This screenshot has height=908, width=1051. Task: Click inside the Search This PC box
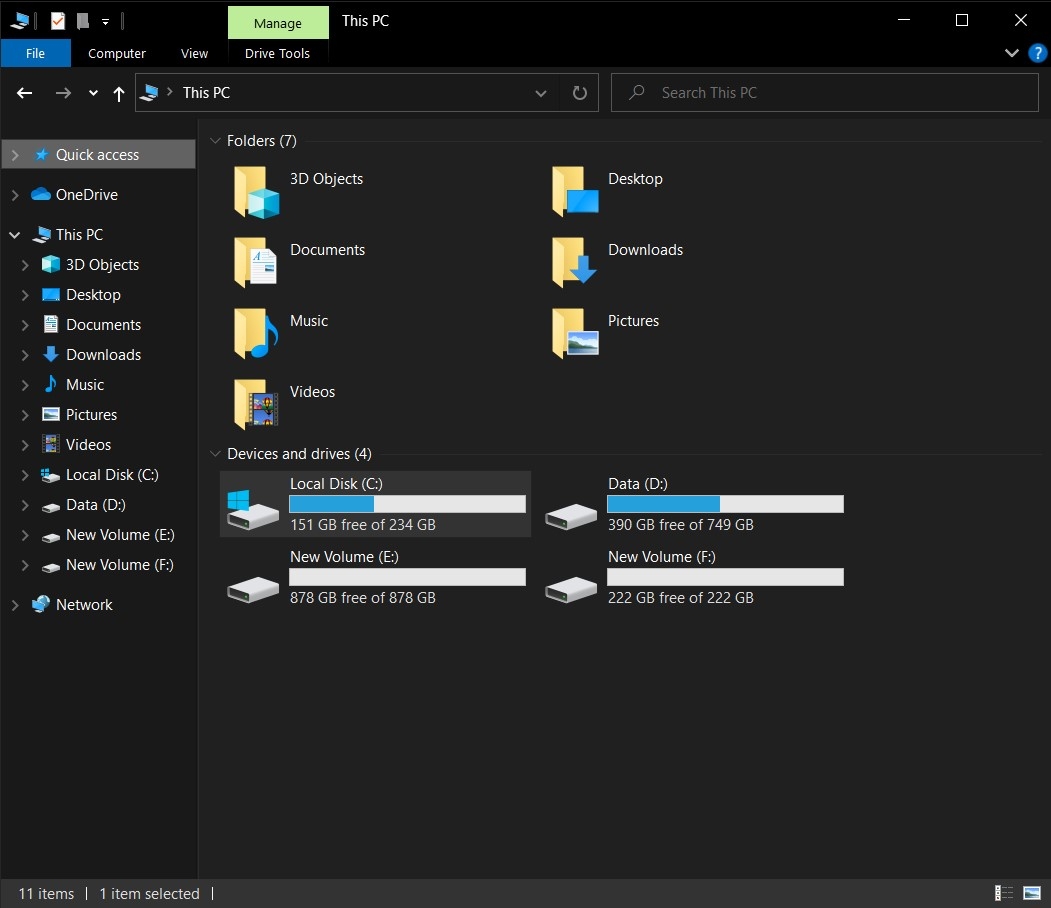coord(824,92)
